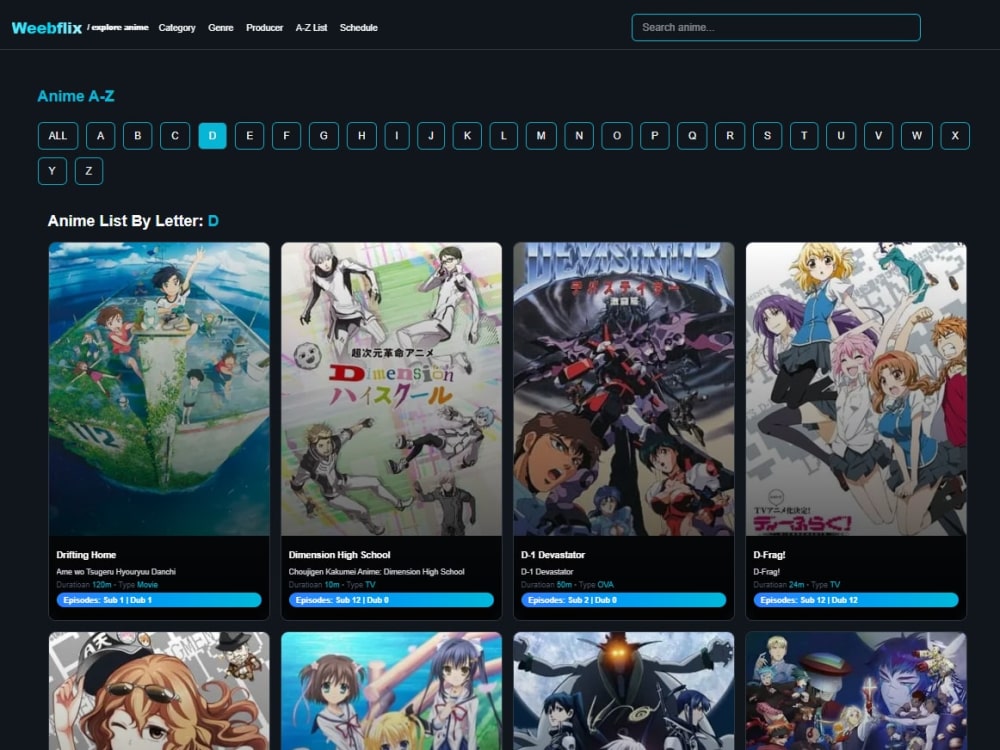Click the Drifting Home title text

pos(86,555)
